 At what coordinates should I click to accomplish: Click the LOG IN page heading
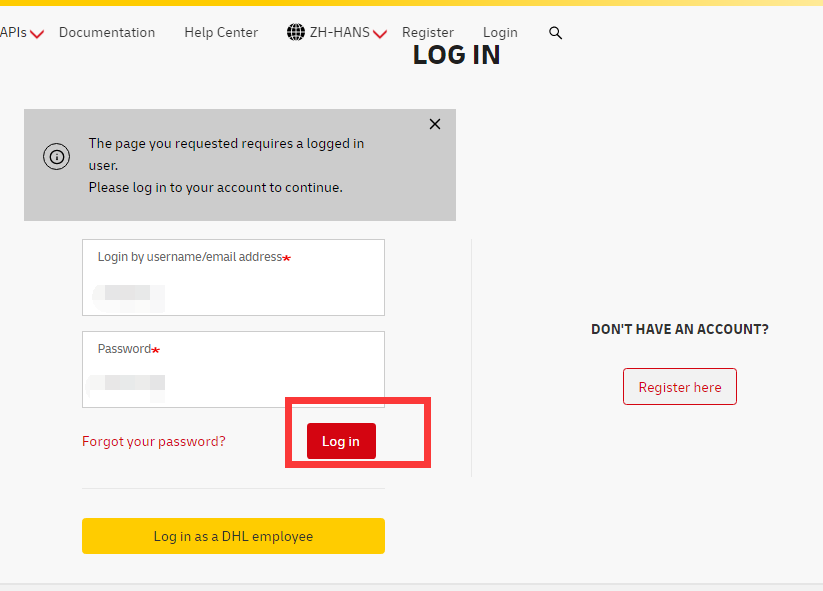point(456,55)
